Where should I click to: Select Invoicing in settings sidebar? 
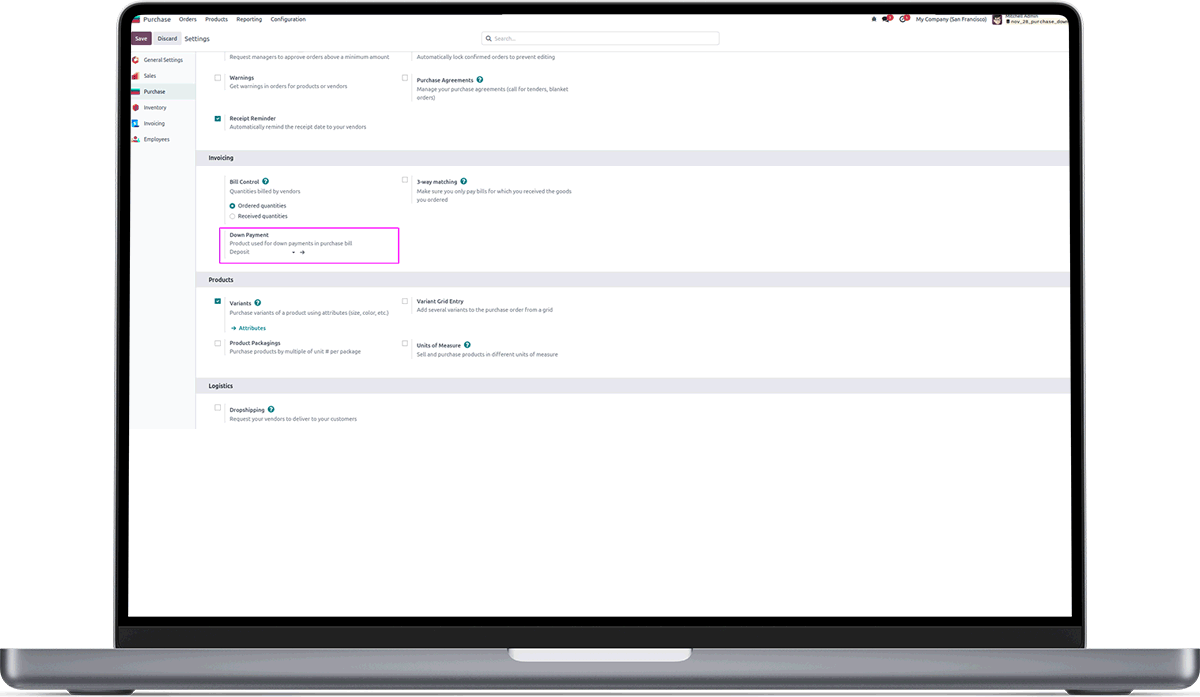pos(154,124)
